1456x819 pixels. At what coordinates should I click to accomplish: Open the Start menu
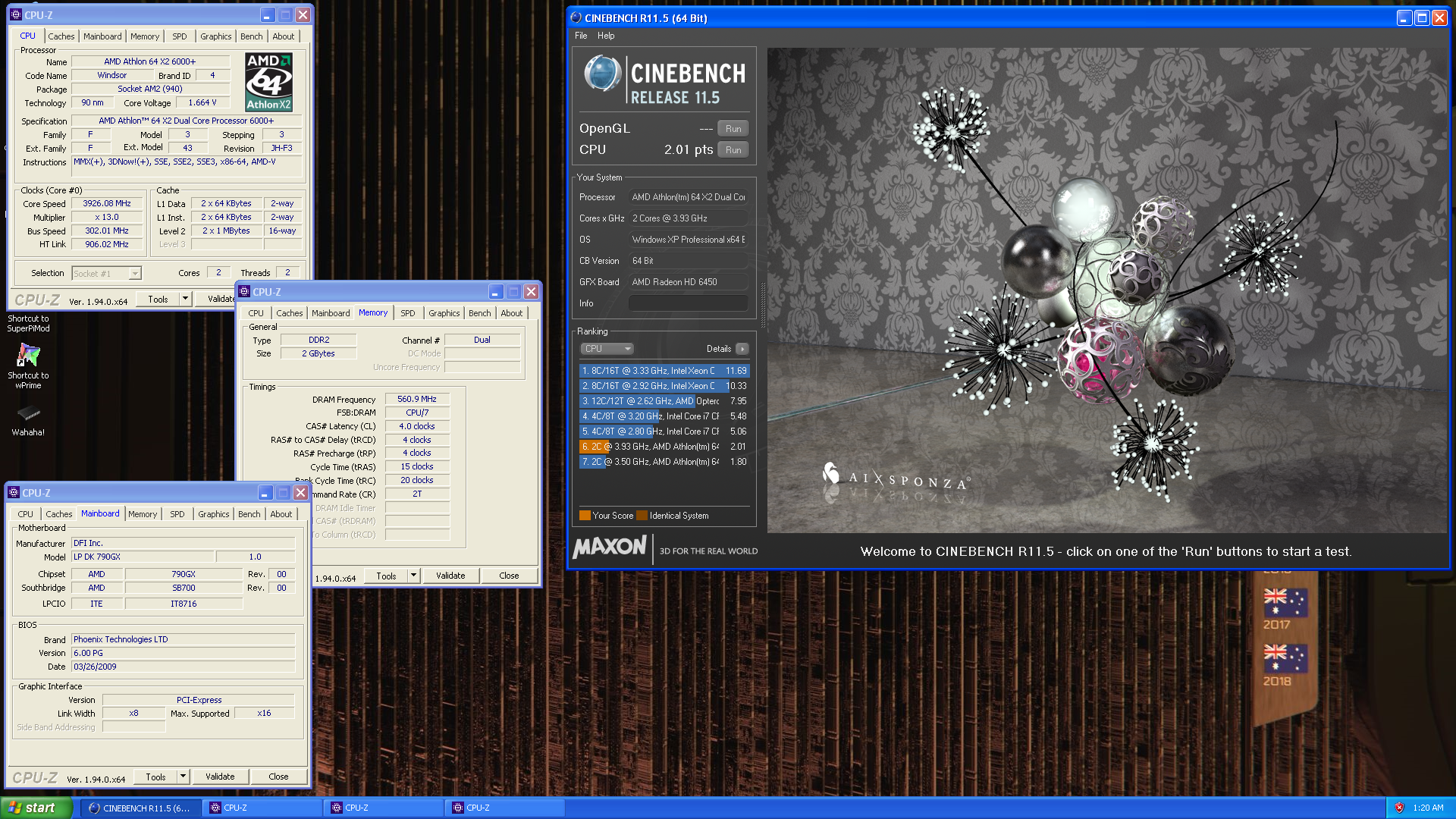36,808
